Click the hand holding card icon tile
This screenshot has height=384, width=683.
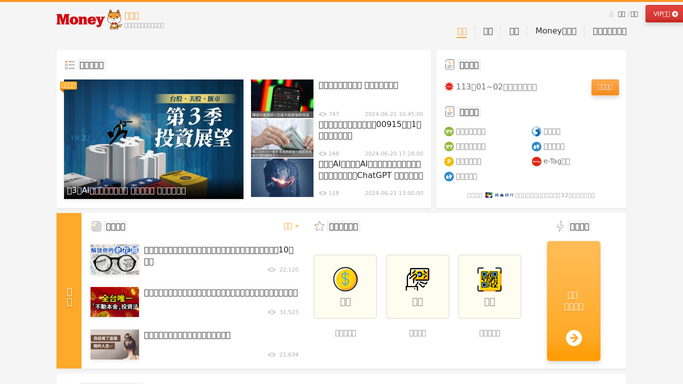tap(417, 286)
